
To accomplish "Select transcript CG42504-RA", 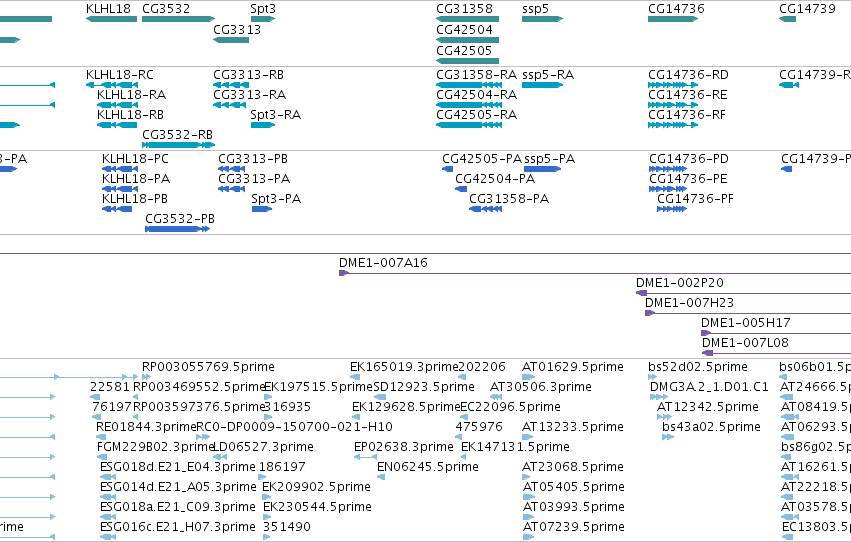I will 469,105.
